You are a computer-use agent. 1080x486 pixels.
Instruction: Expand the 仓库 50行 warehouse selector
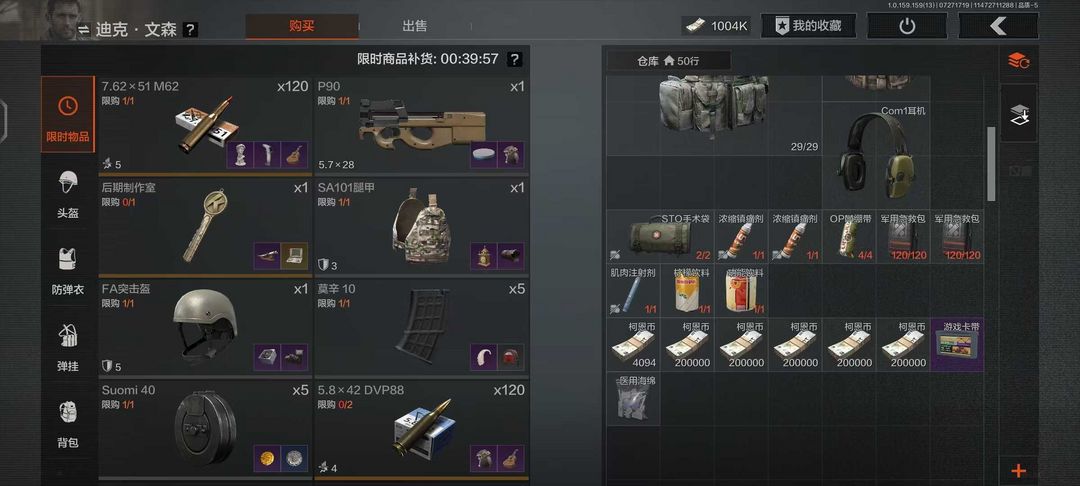click(668, 61)
